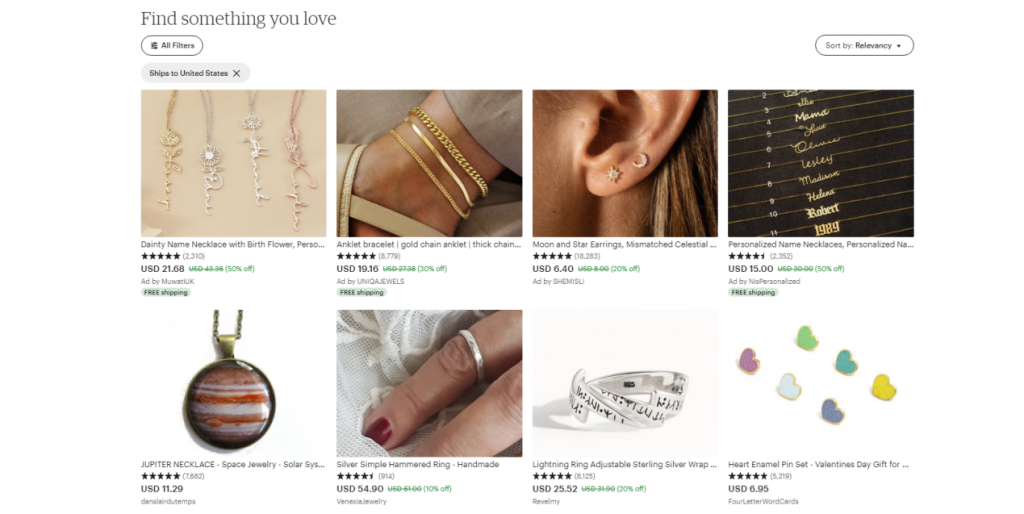Visit the FourLetterWordCards shop name
This screenshot has width=1024, height=514.
[763, 501]
